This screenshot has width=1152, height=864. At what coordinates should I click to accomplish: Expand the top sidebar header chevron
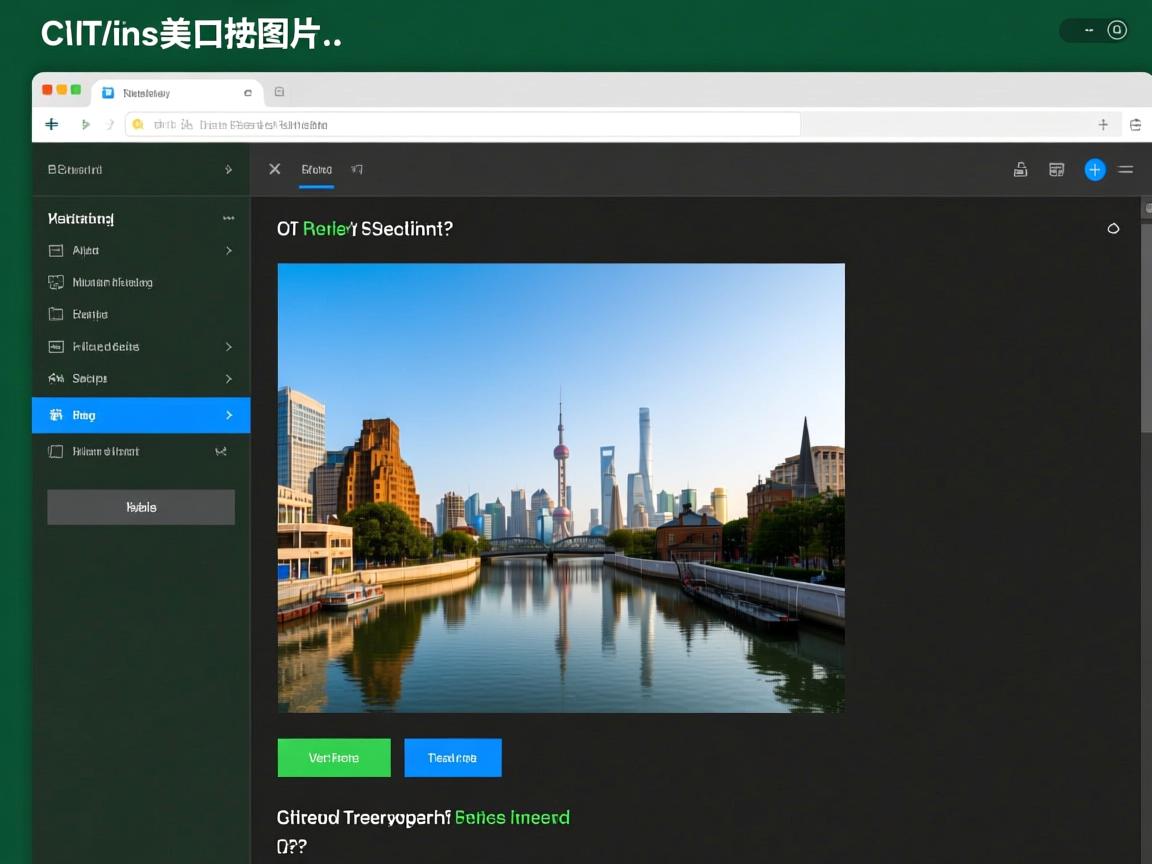point(228,170)
